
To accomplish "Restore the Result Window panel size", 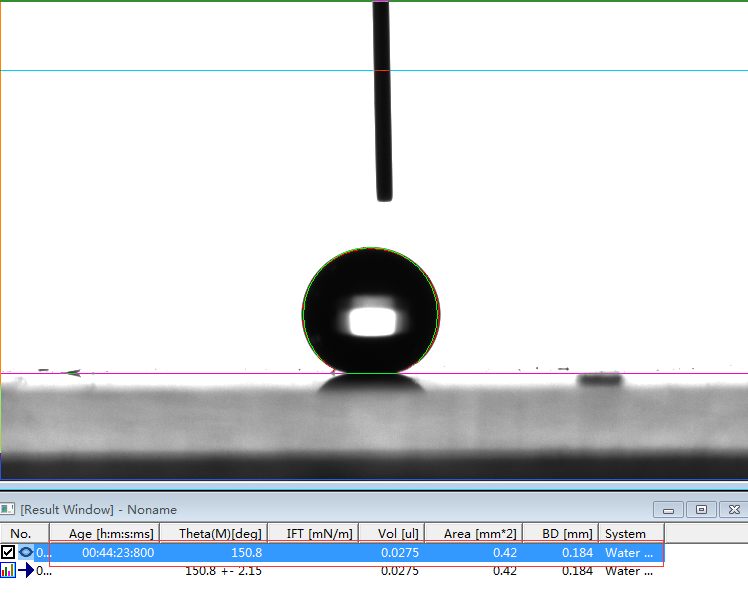I will [701, 510].
